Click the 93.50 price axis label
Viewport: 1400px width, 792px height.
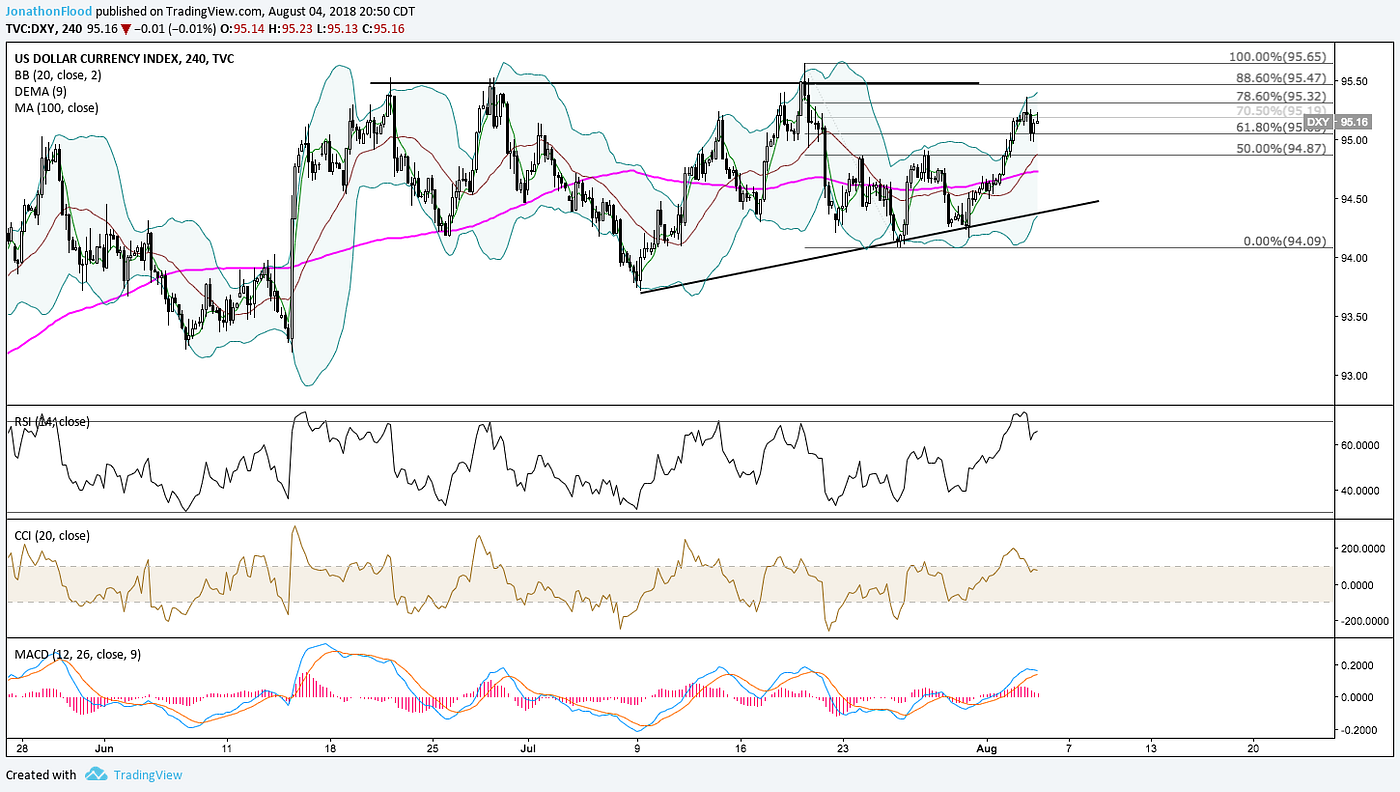(x=1355, y=317)
